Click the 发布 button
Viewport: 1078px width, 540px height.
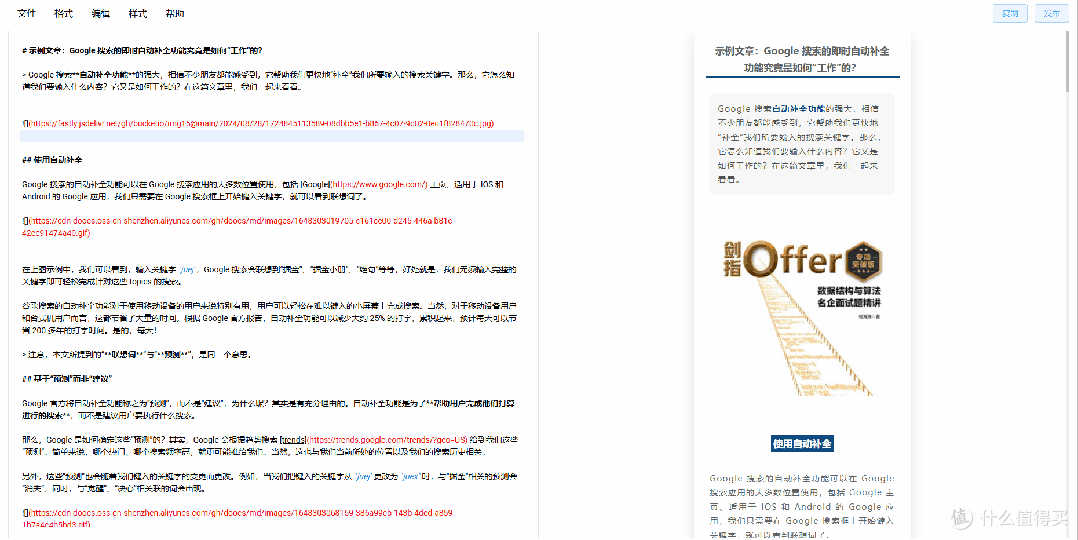click(1052, 13)
